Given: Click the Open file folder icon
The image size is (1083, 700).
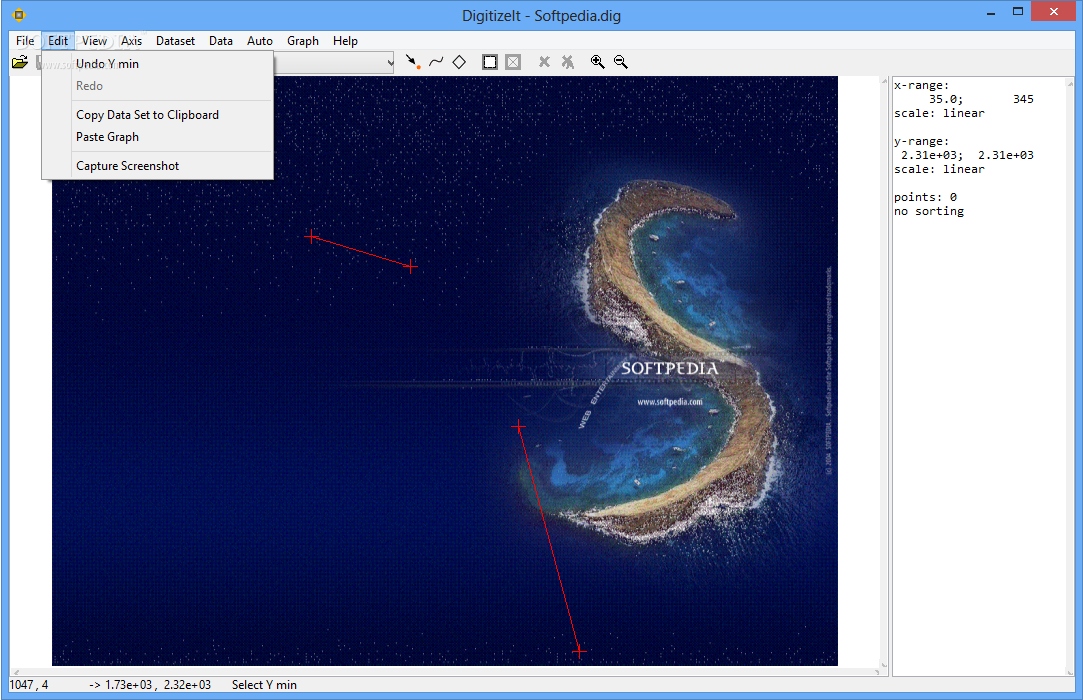Looking at the screenshot, I should [20, 62].
